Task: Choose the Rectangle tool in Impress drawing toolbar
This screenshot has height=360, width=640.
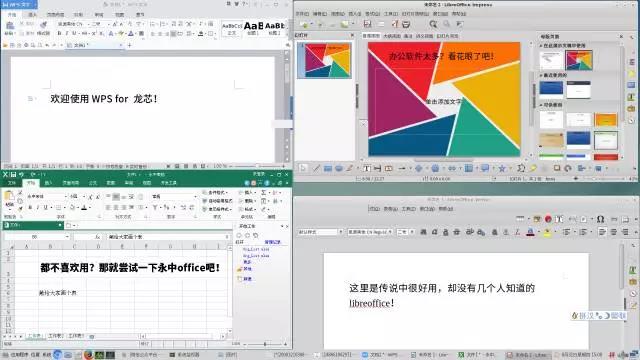Action: (328, 168)
